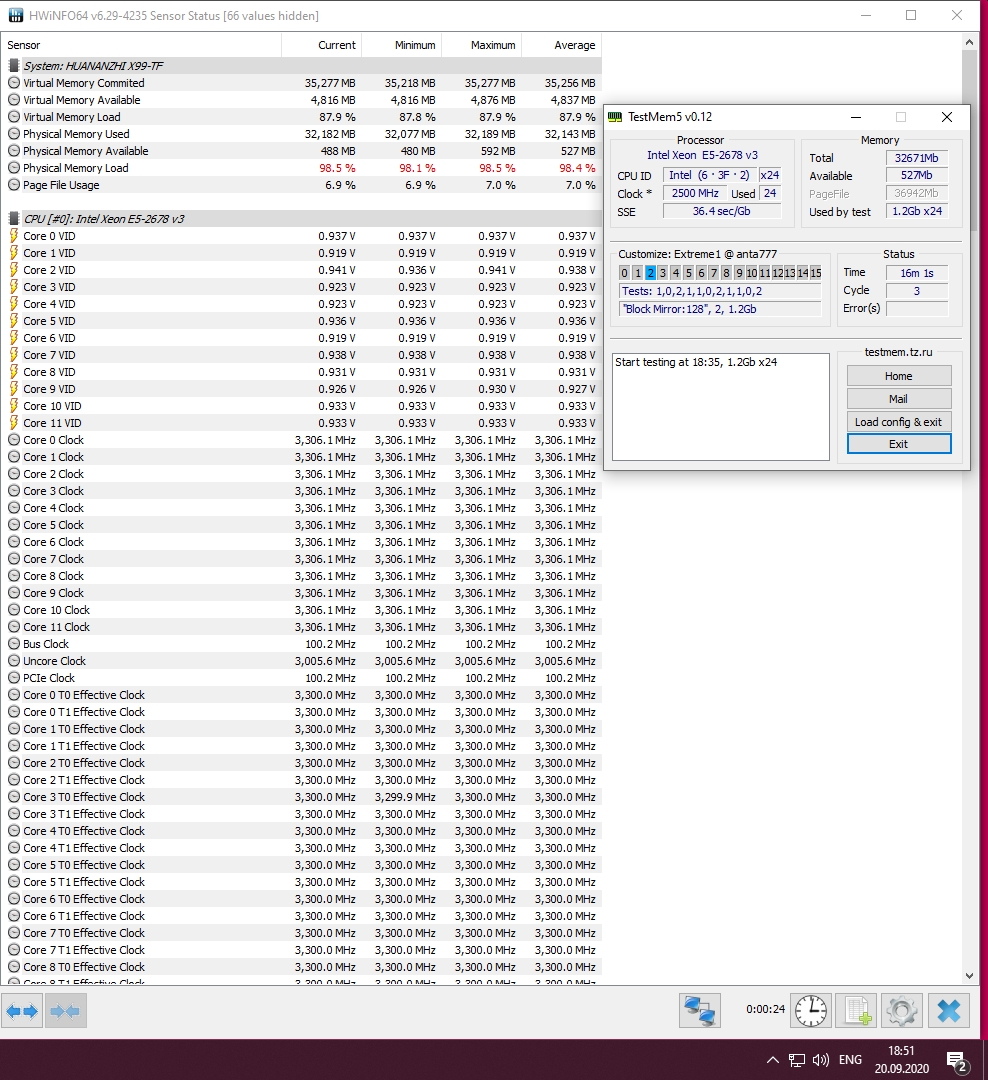Select the Core 3 T1 Effective Clock row
The image size is (988, 1080).
pyautogui.click(x=302, y=814)
